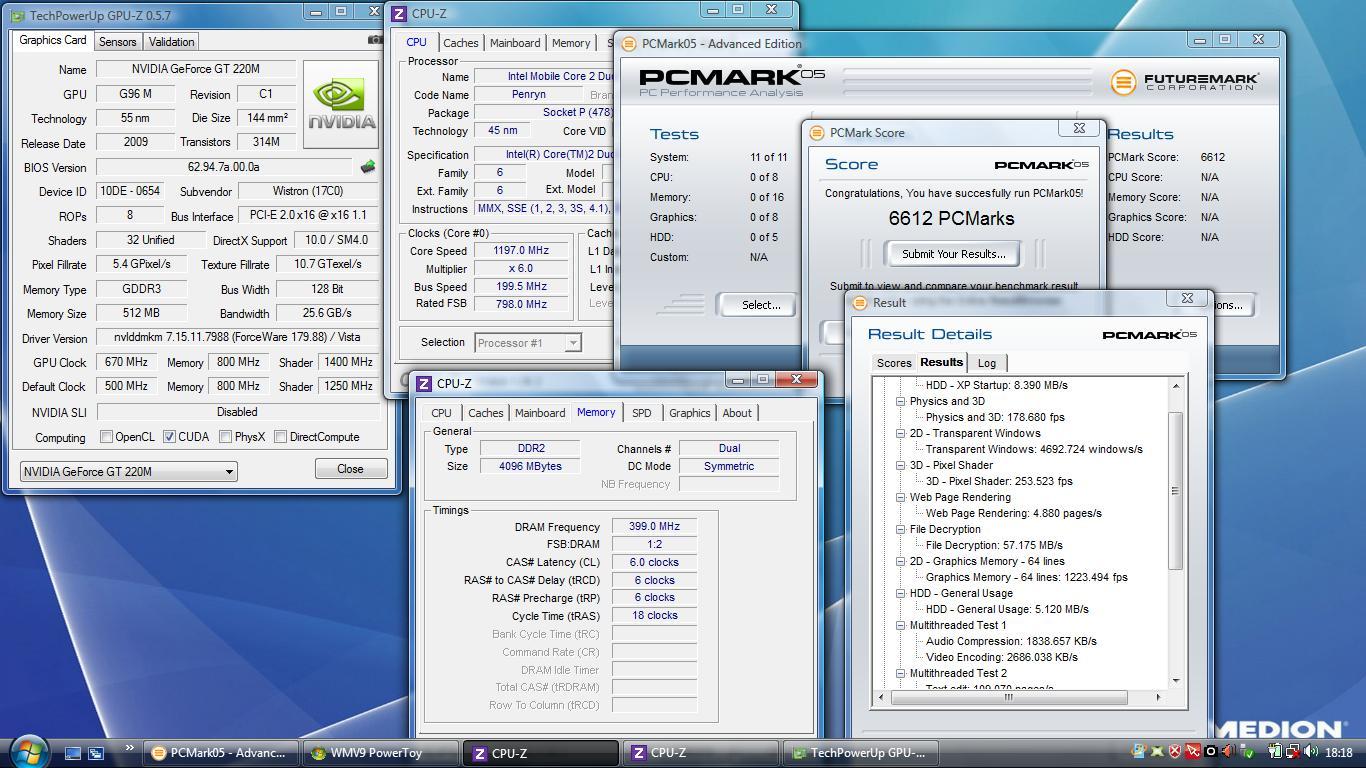
Task: Toggle the DirectCompute checkbox in GPU-Z
Action: [281, 437]
